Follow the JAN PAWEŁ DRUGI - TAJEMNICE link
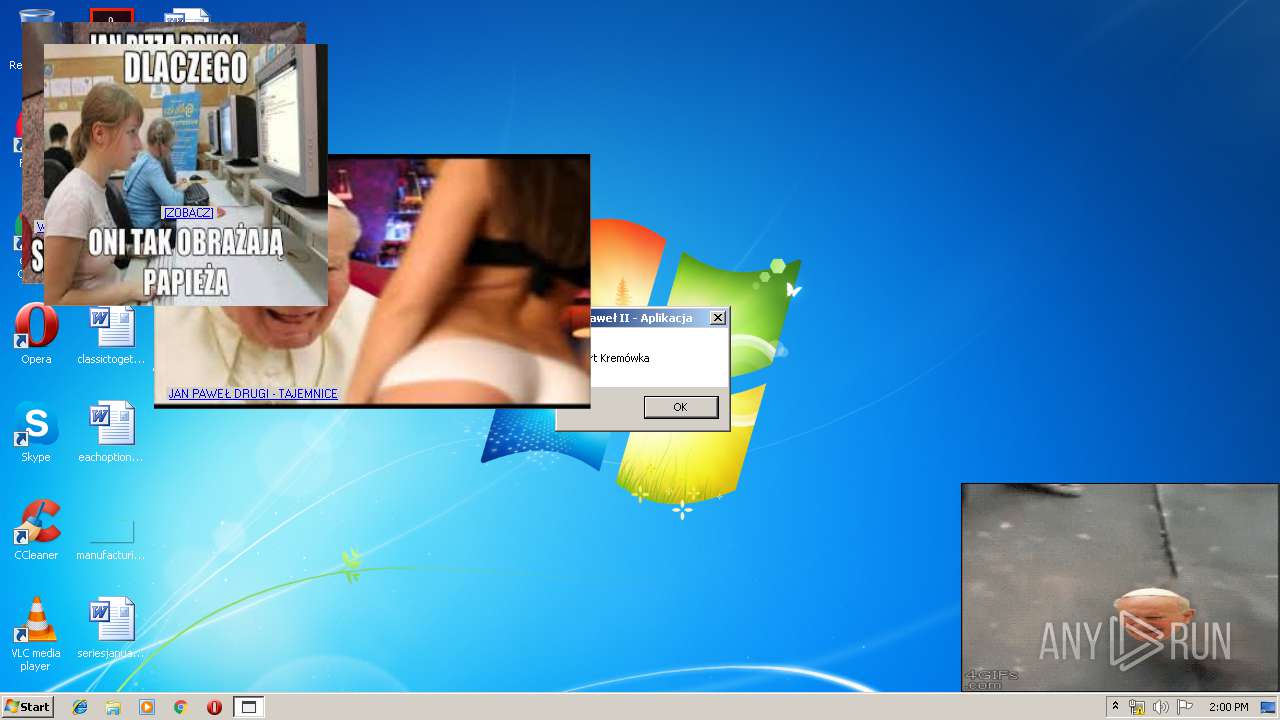The image size is (1280, 720). 253,394
